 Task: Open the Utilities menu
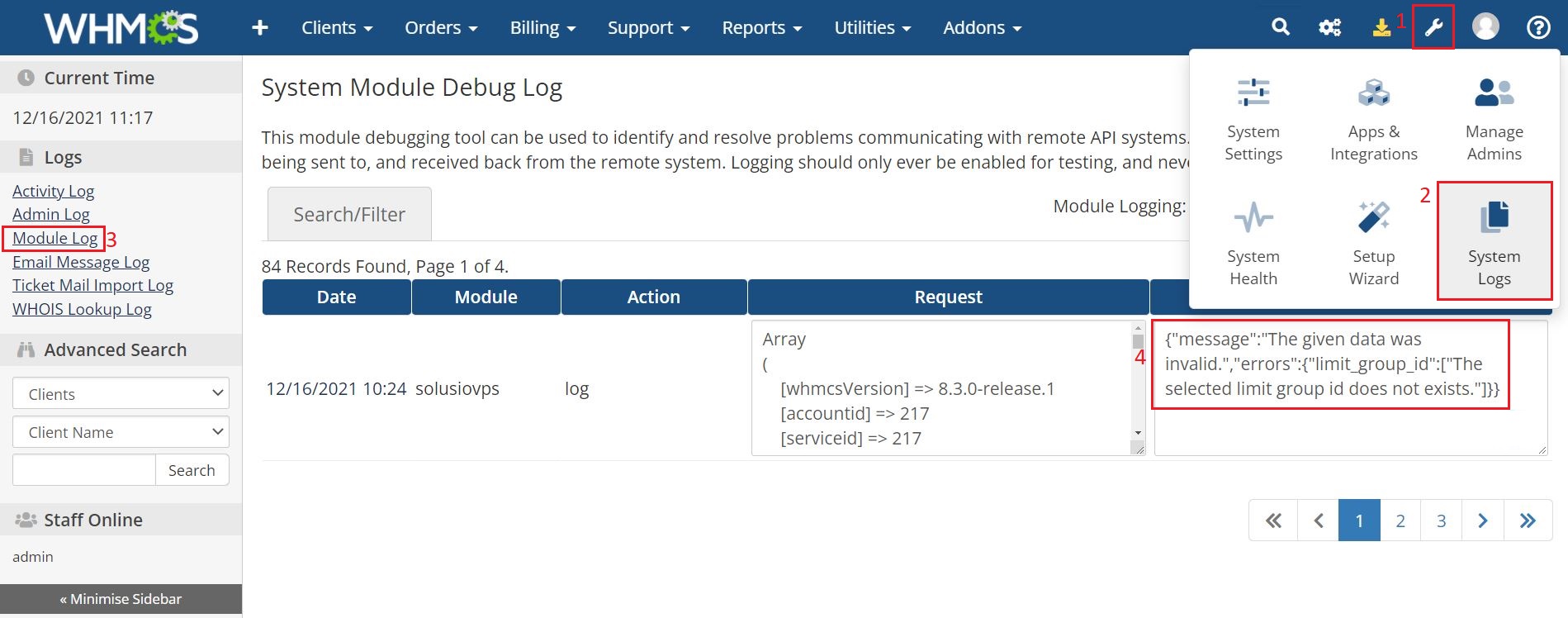[872, 28]
